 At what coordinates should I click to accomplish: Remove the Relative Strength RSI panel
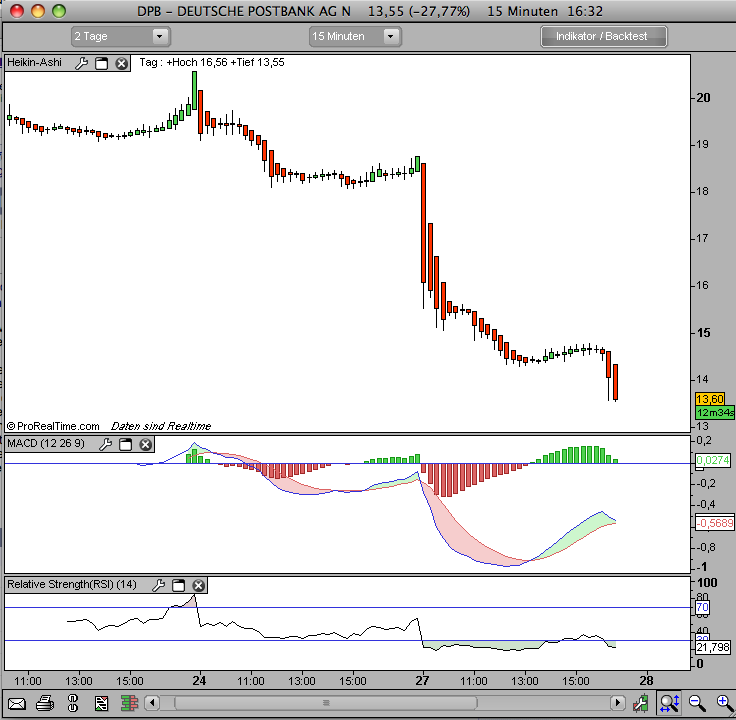pyautogui.click(x=199, y=585)
